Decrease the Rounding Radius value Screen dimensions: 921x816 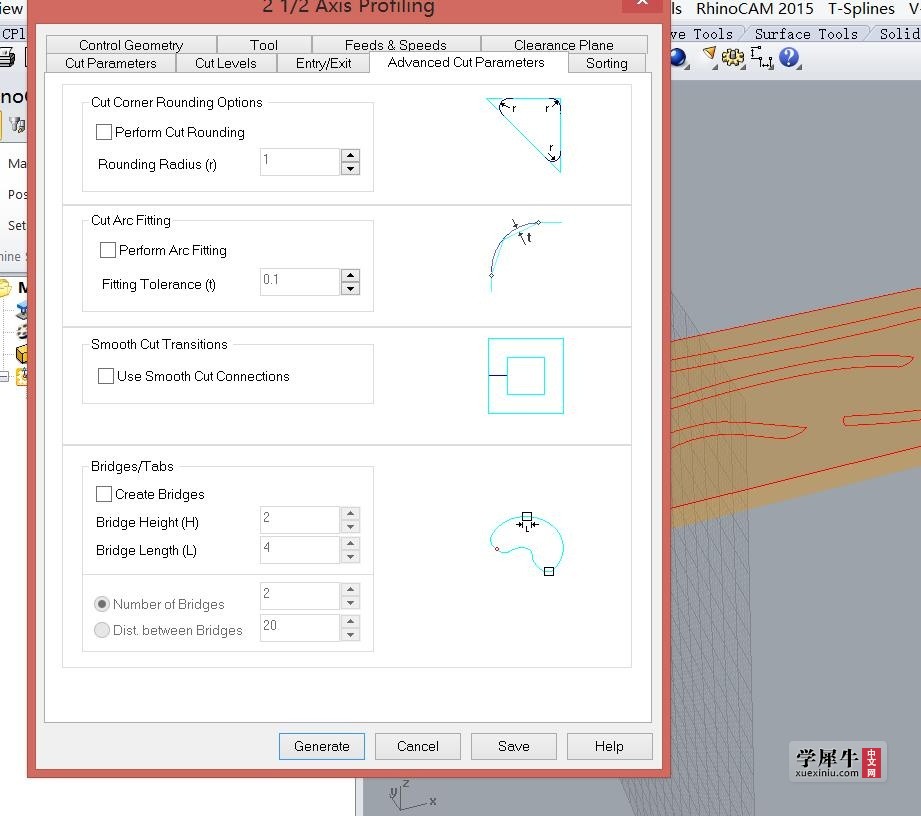click(x=351, y=169)
